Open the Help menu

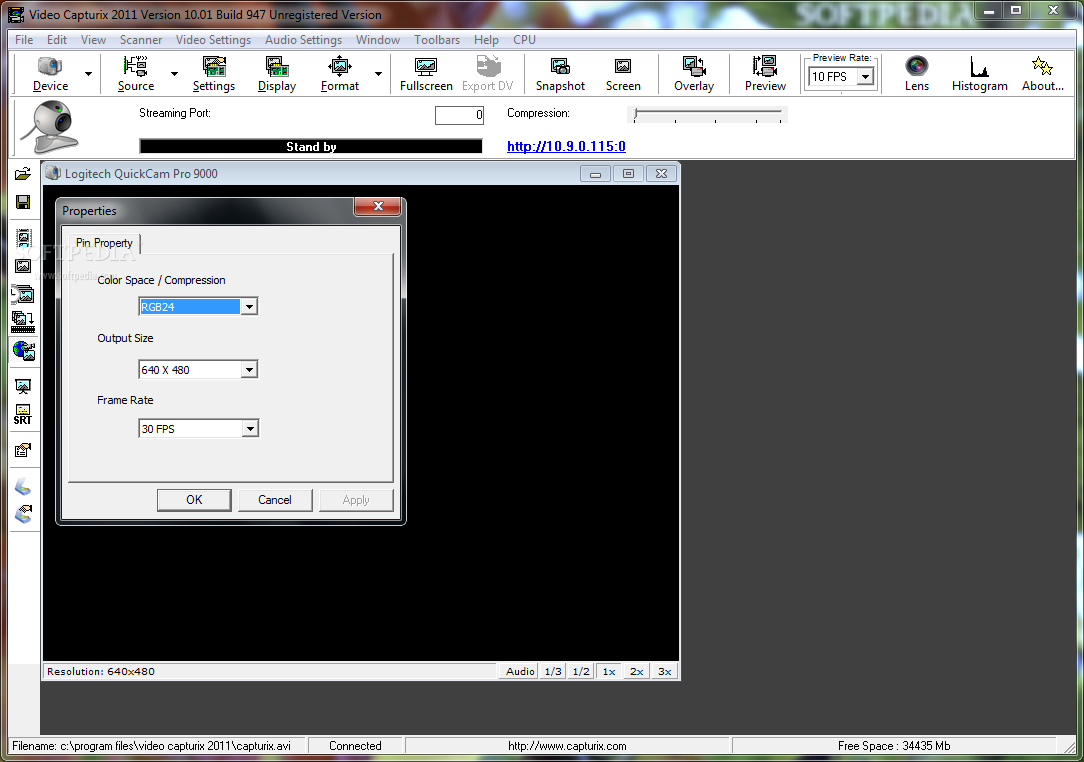click(486, 40)
